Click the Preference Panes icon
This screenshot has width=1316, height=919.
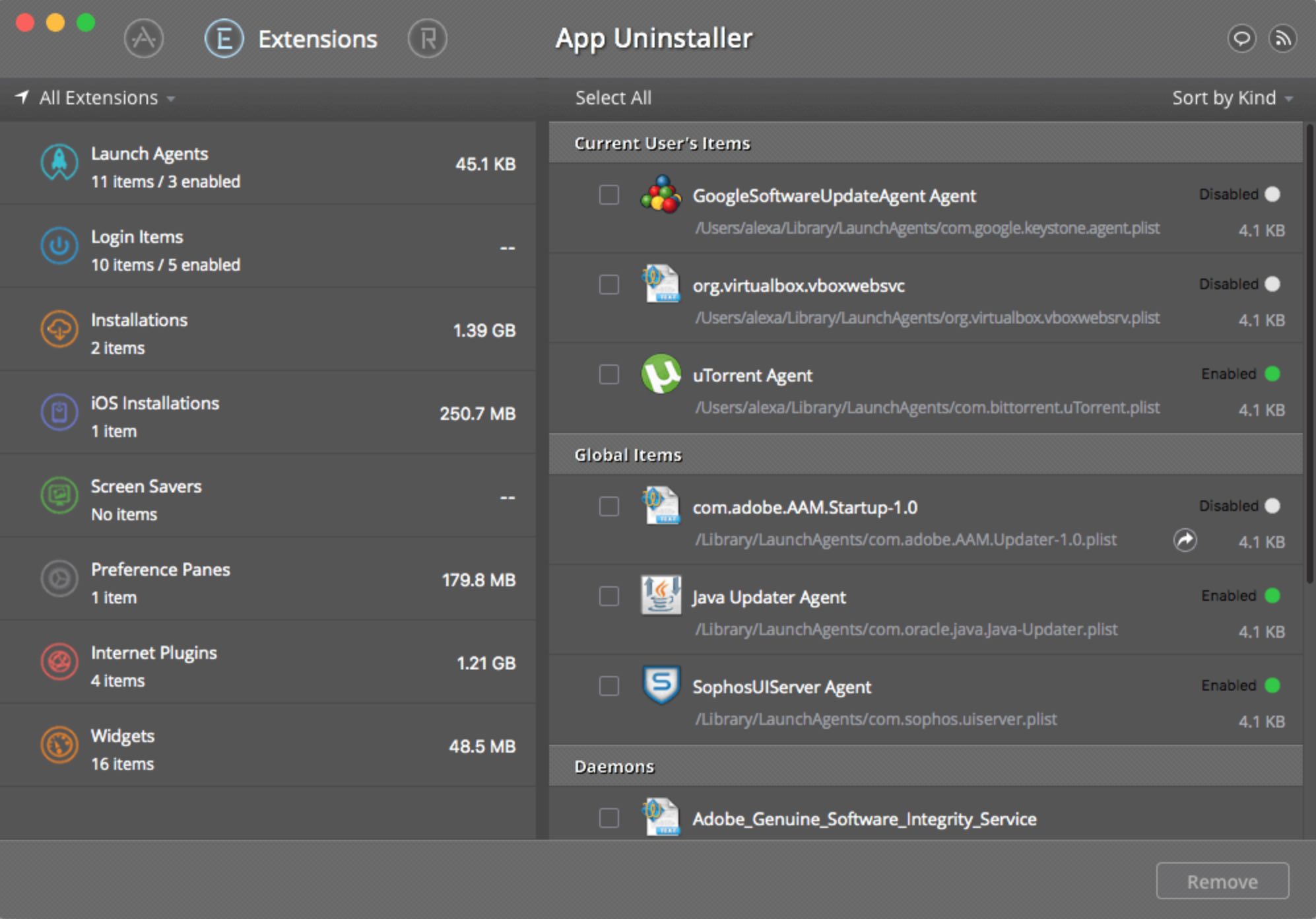click(59, 578)
